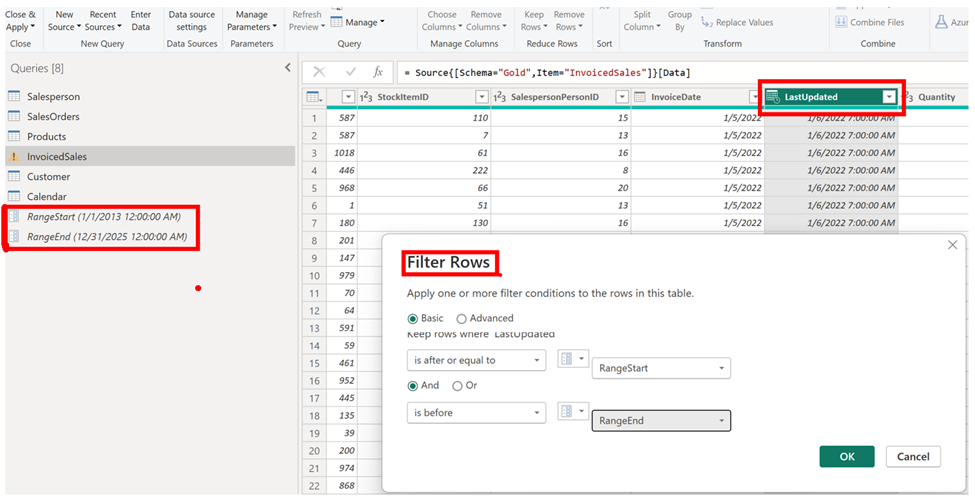Open the Remove Rows menu
This screenshot has height=499, width=975.
point(569,21)
